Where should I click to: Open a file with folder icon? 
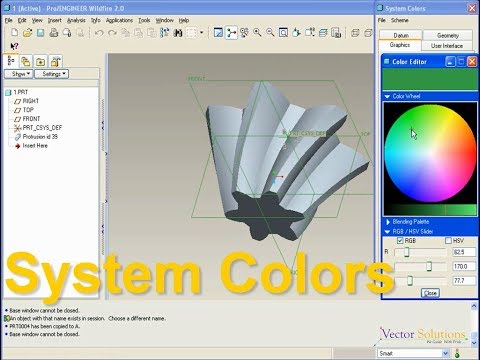coord(28,33)
